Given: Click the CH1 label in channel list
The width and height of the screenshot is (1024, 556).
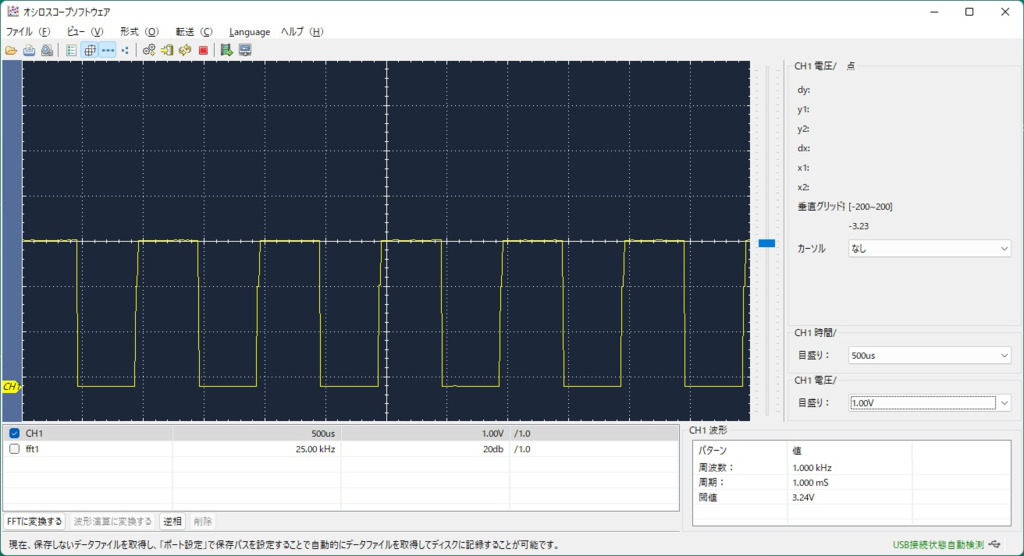Looking at the screenshot, I should pos(34,433).
